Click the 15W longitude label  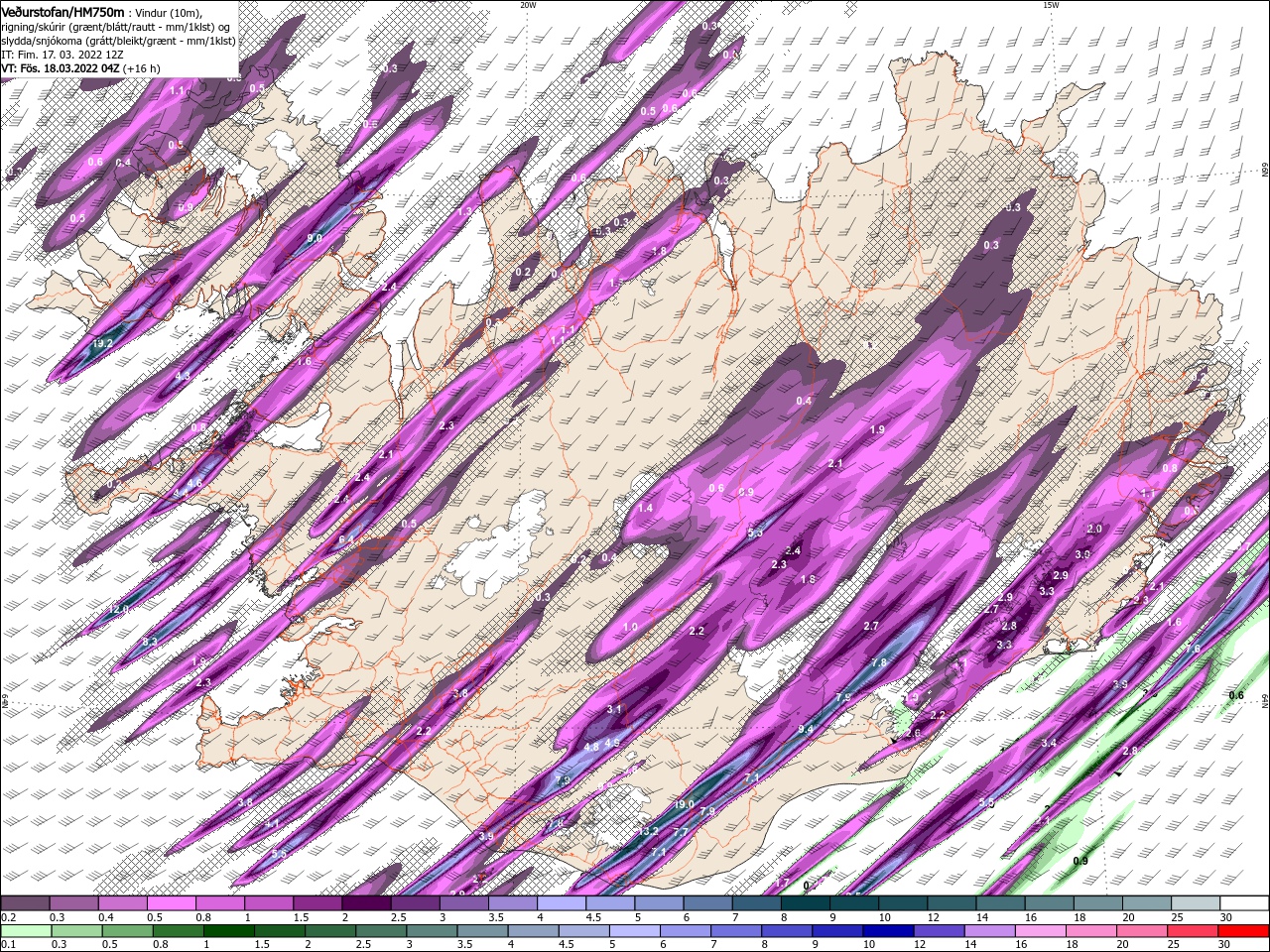pos(1051,4)
